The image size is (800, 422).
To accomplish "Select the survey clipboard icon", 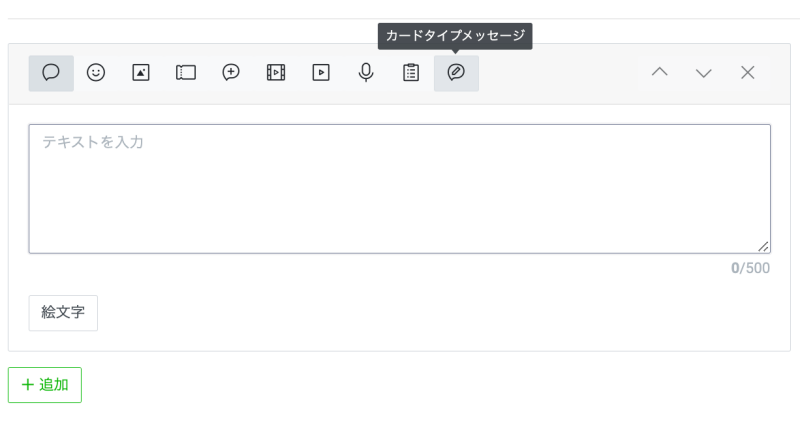I will [x=411, y=73].
